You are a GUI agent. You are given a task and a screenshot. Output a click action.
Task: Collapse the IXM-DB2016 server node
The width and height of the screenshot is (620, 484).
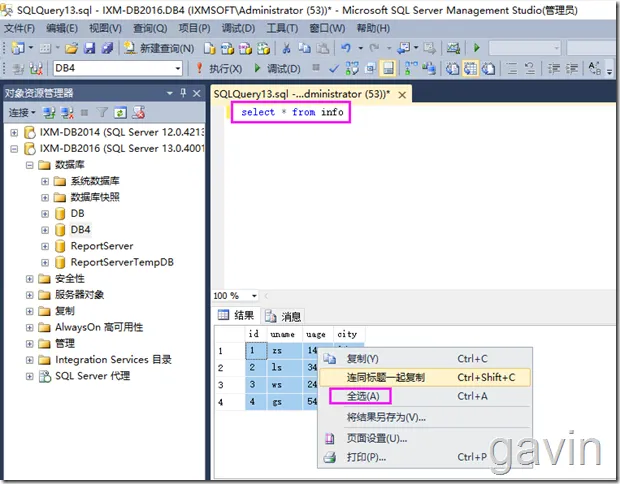click(x=14, y=149)
